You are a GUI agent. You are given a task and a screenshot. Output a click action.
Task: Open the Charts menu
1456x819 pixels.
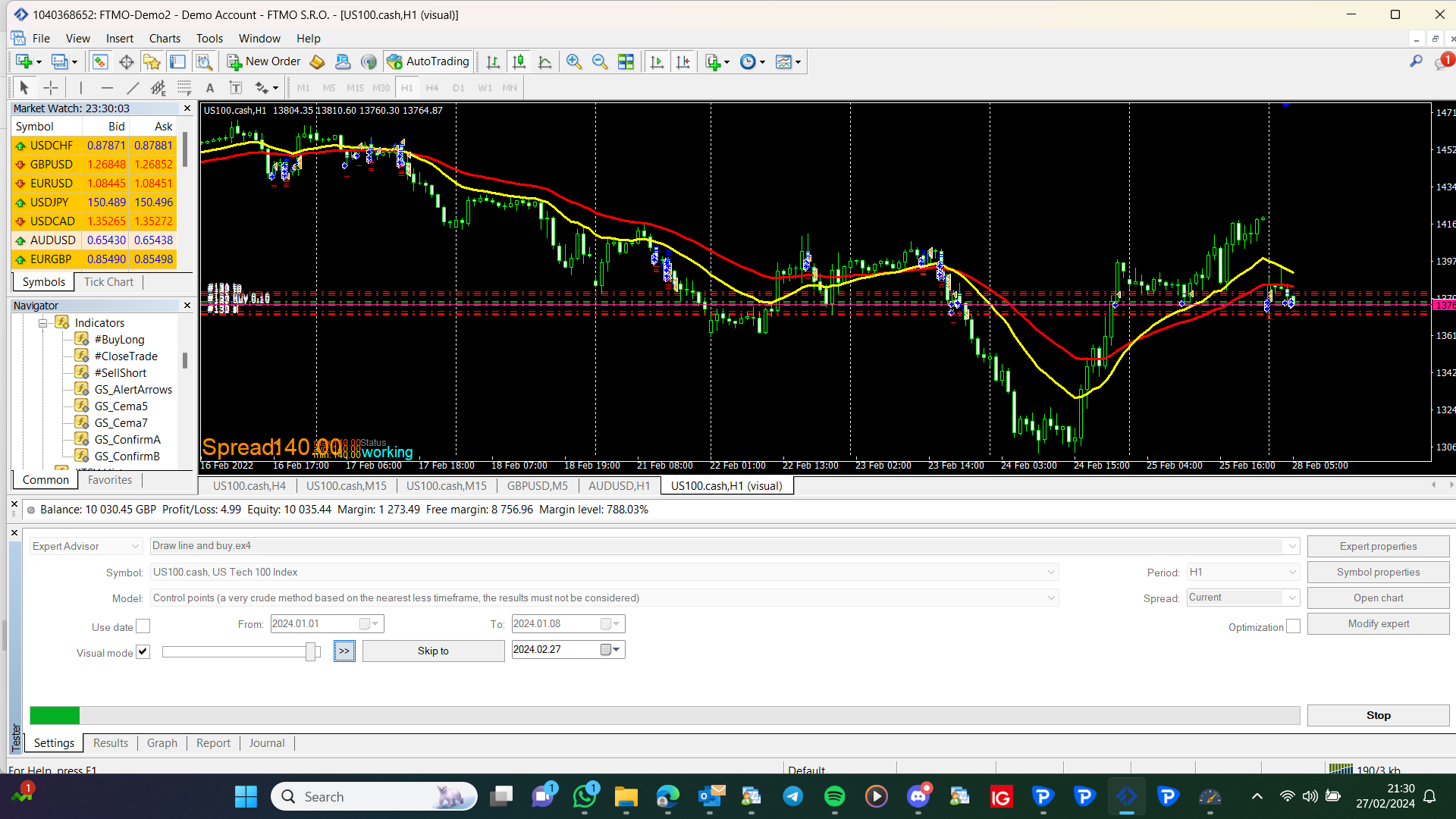[x=165, y=39]
